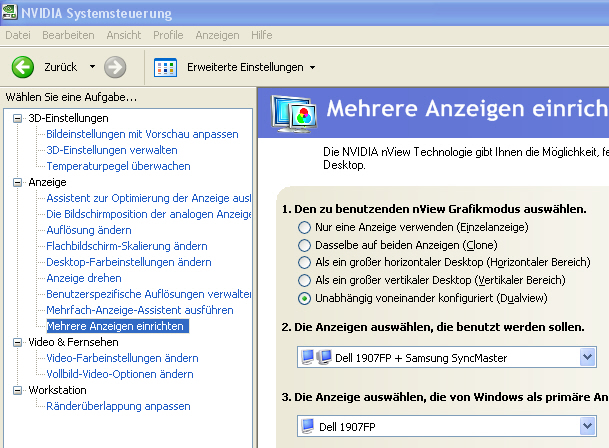Open the Anzeigen menu
The image size is (609, 448).
(218, 35)
